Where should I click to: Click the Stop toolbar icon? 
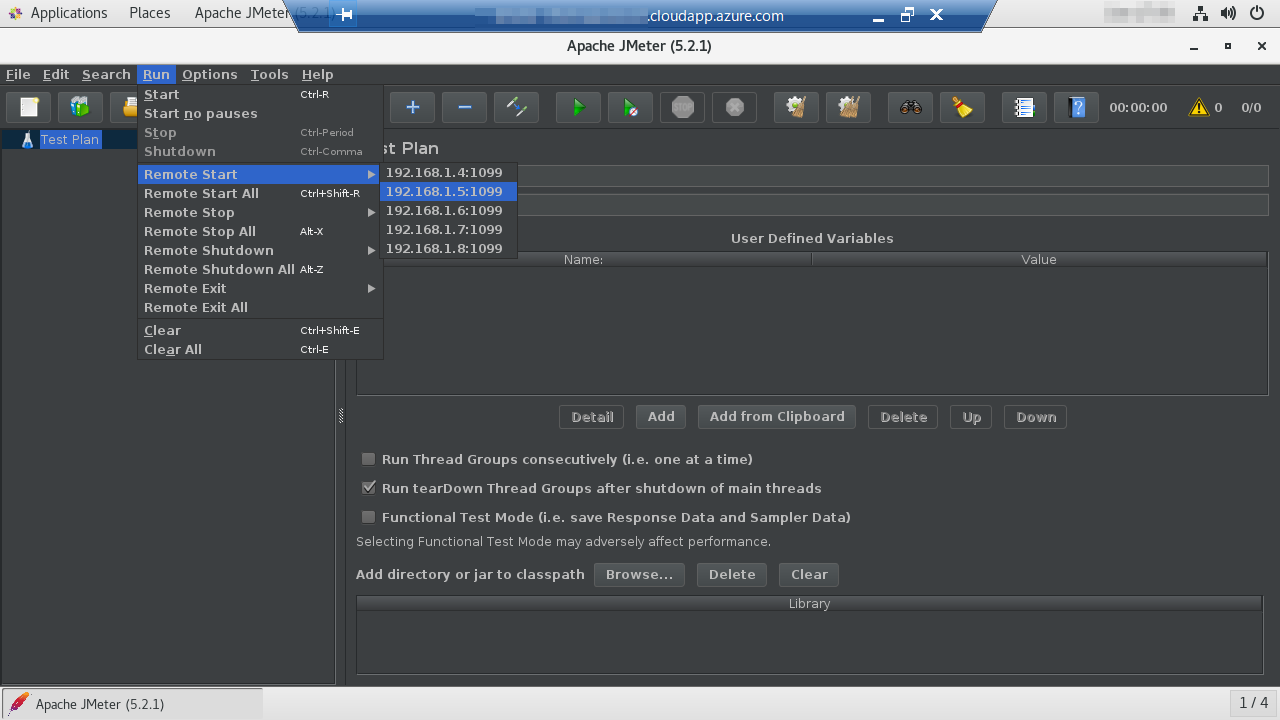pyautogui.click(x=682, y=107)
